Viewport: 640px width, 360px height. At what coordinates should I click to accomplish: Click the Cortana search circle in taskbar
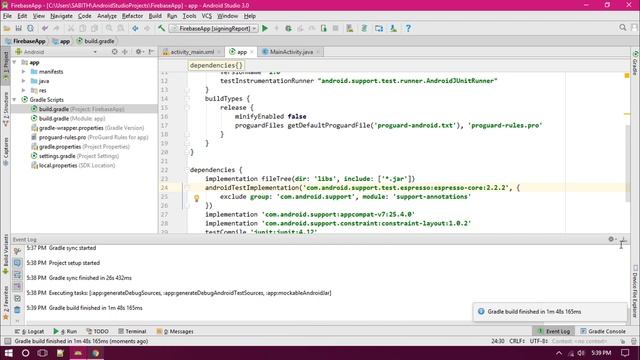[25, 353]
